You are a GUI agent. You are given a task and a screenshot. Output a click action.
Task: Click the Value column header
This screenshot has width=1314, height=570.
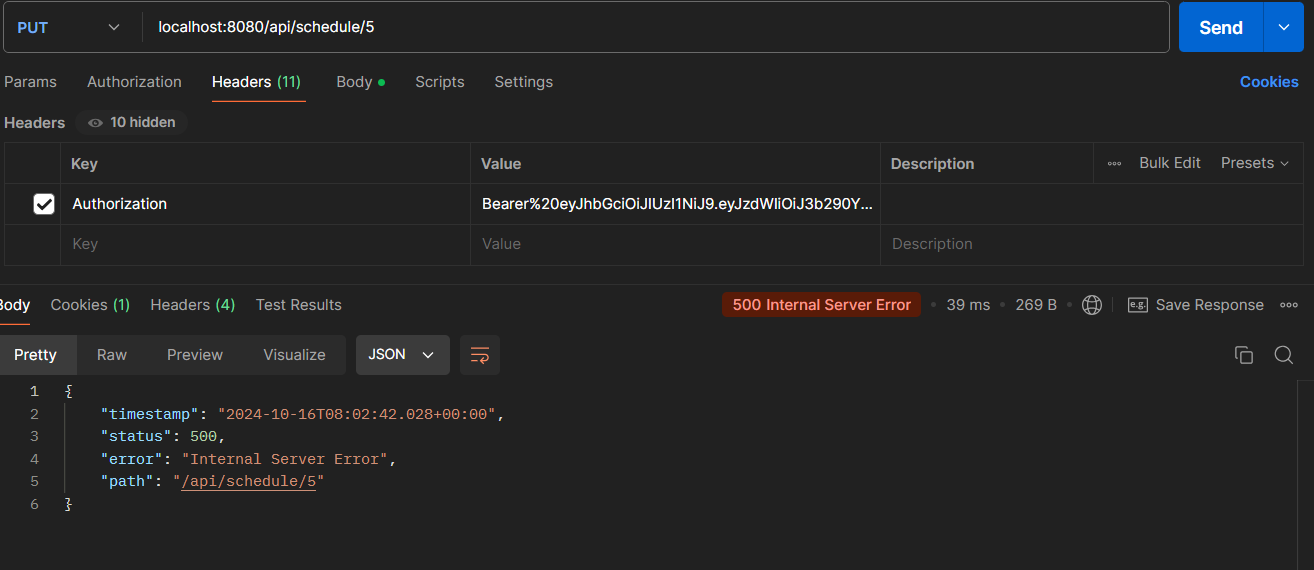click(501, 163)
